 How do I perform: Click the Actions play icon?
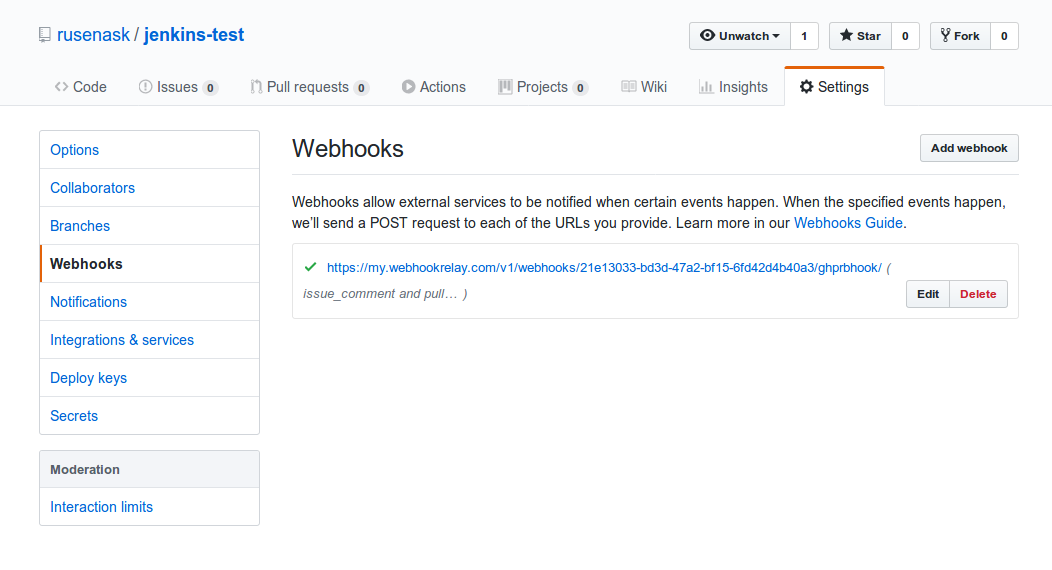pos(408,87)
